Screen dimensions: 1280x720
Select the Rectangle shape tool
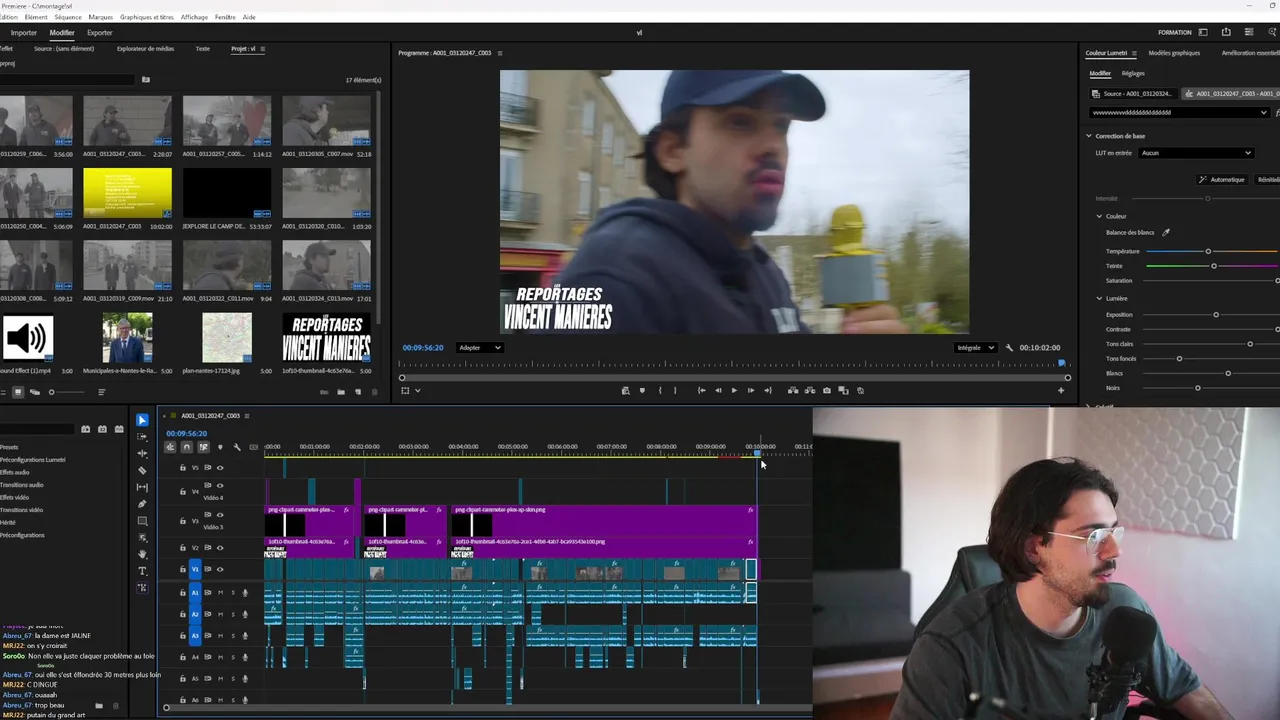point(142,521)
